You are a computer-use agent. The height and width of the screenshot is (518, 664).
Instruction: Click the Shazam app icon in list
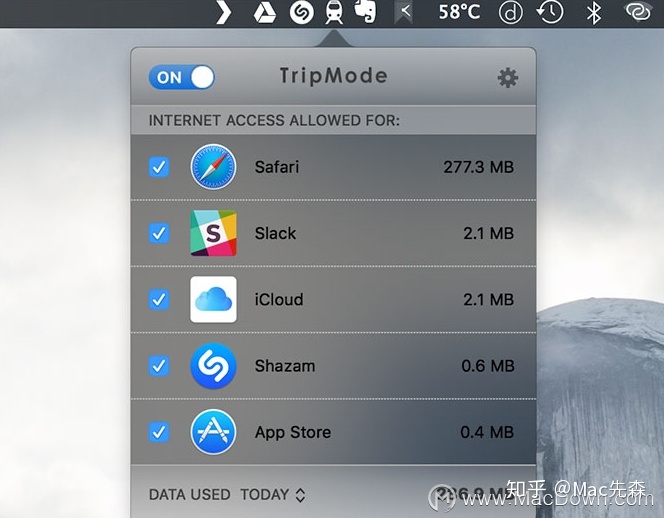click(213, 366)
